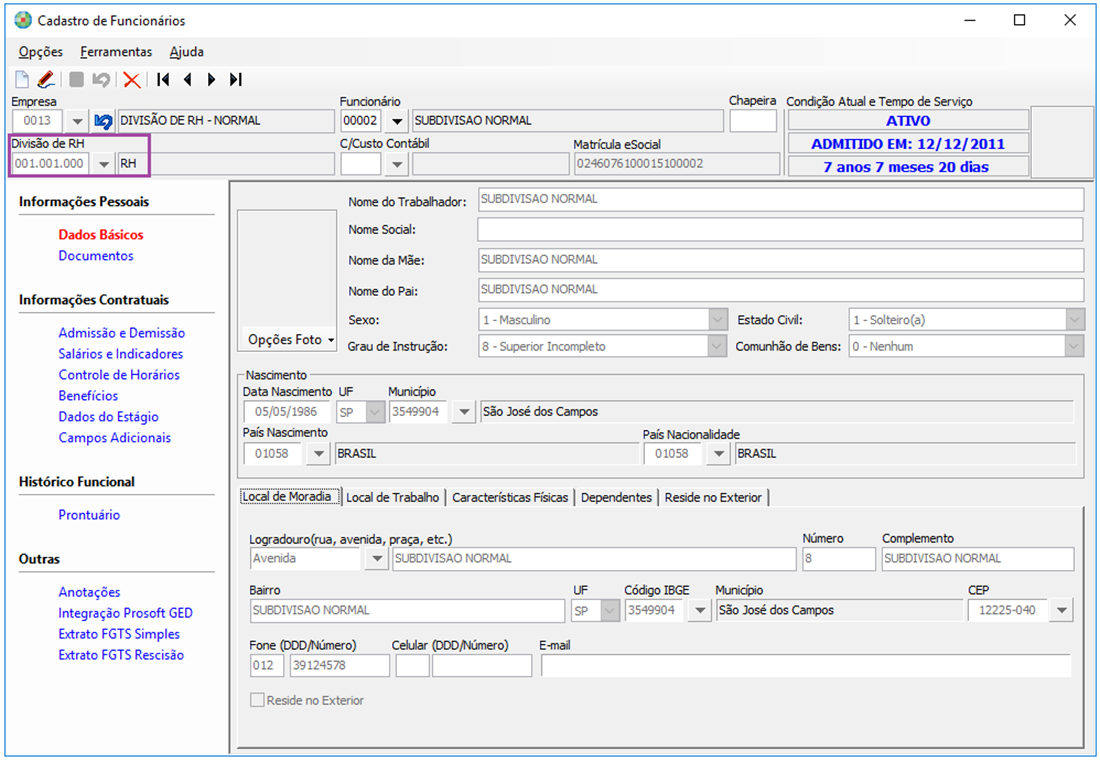Screen dimensions: 1100x761
Task: Click the E-mail input field
Action: pos(806,666)
